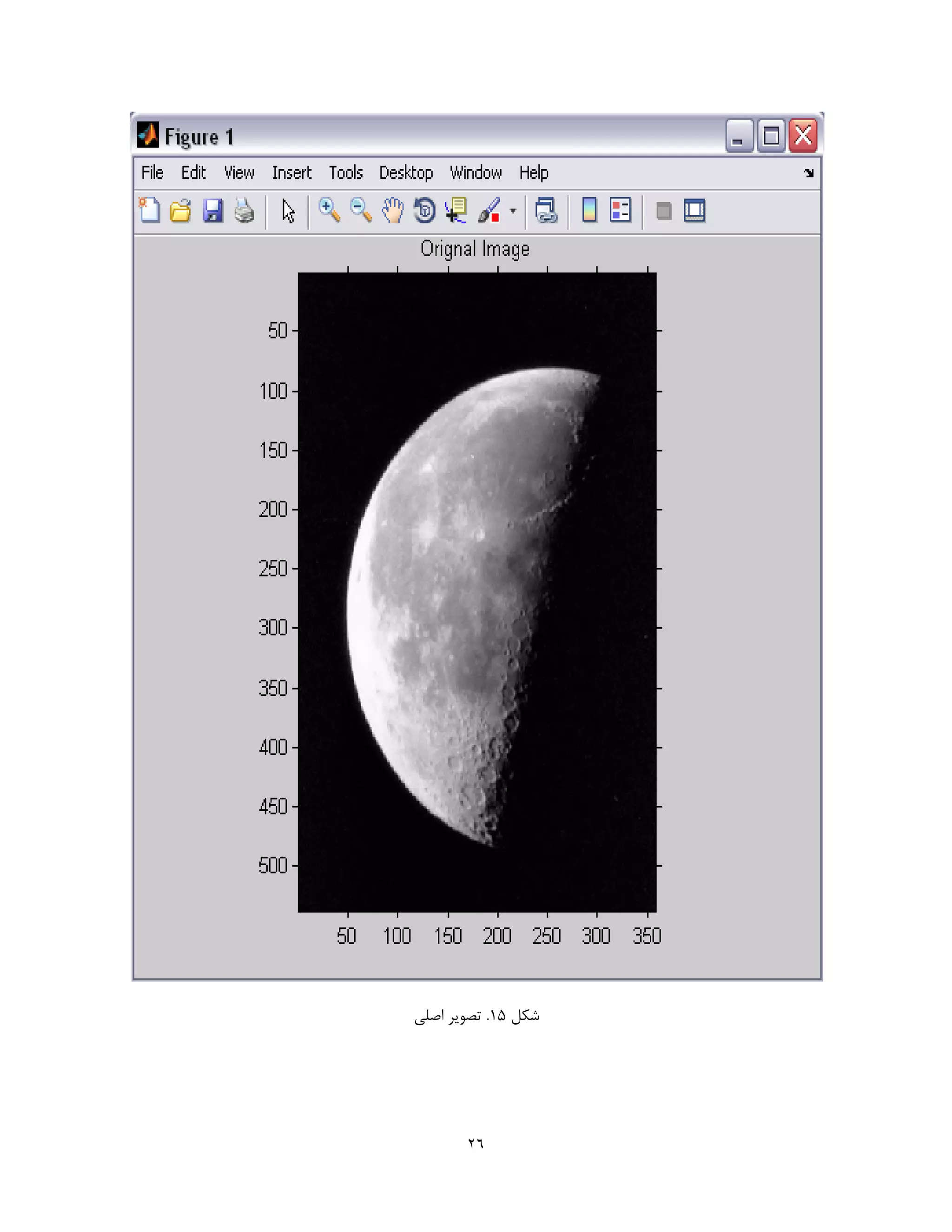Click the dock figure arrow in menu bar
The height and width of the screenshot is (1232, 952).
click(809, 172)
